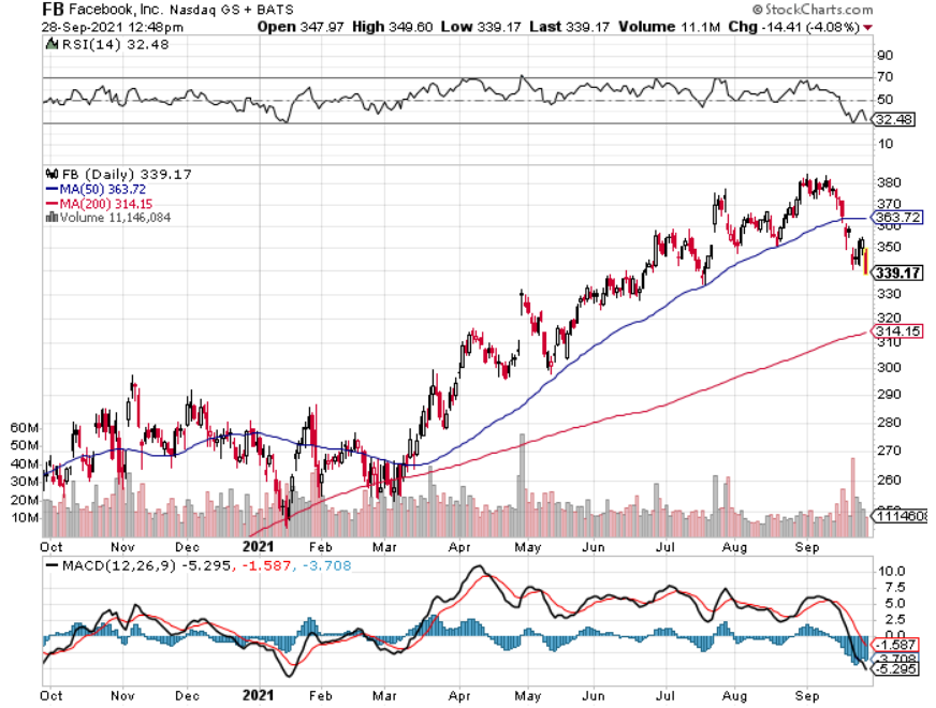
Task: Click the High 349.60 value
Action: [x=392, y=27]
